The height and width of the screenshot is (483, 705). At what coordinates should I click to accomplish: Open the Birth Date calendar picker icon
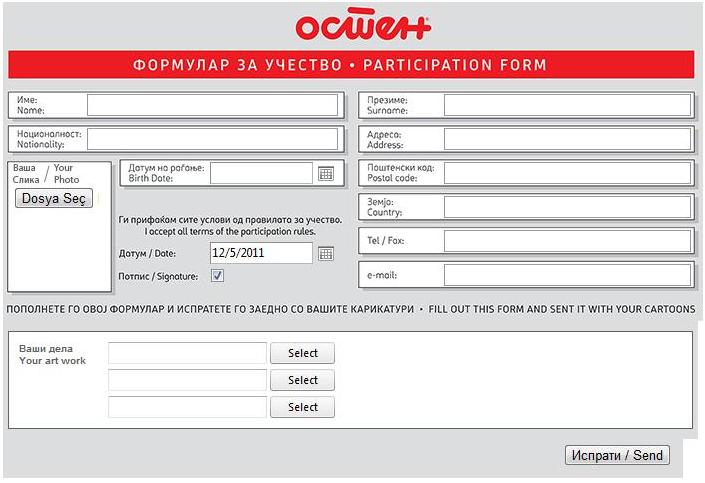point(326,174)
